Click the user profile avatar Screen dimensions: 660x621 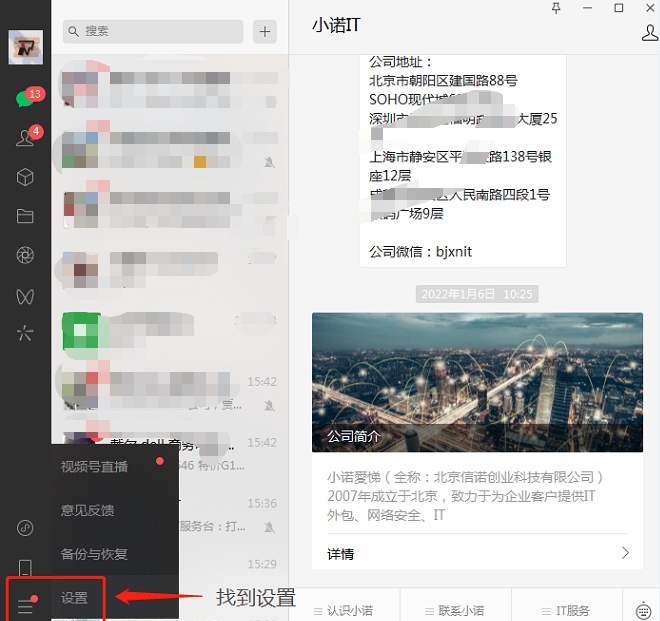26,47
